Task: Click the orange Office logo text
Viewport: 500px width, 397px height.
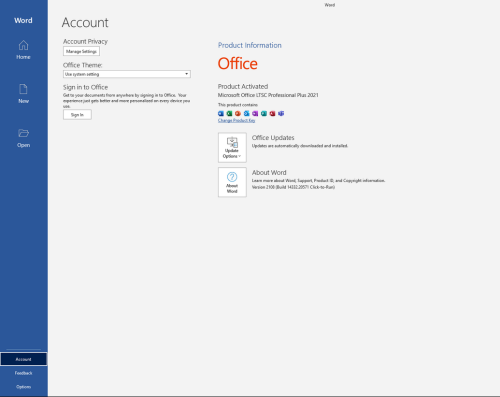Action: pyautogui.click(x=238, y=64)
